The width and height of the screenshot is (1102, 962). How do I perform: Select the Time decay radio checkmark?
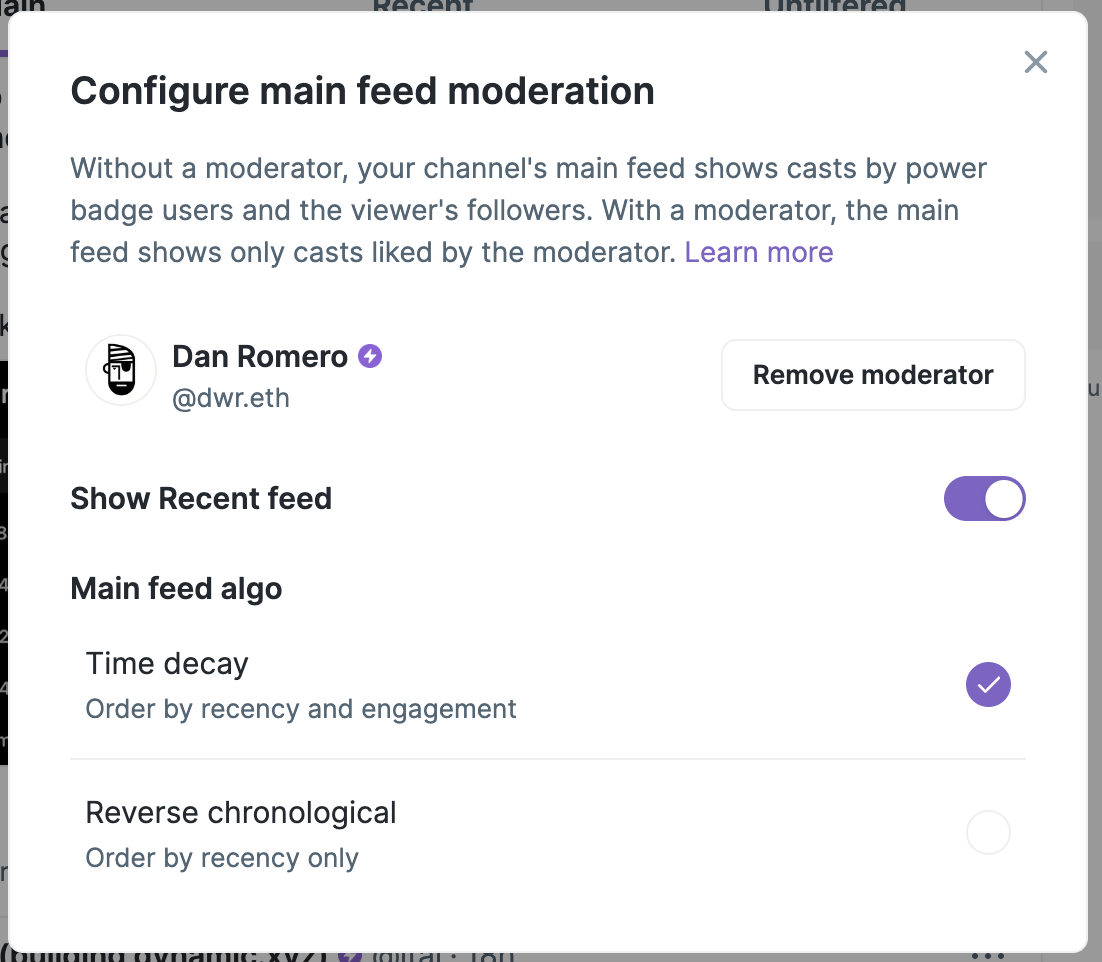(x=988, y=685)
